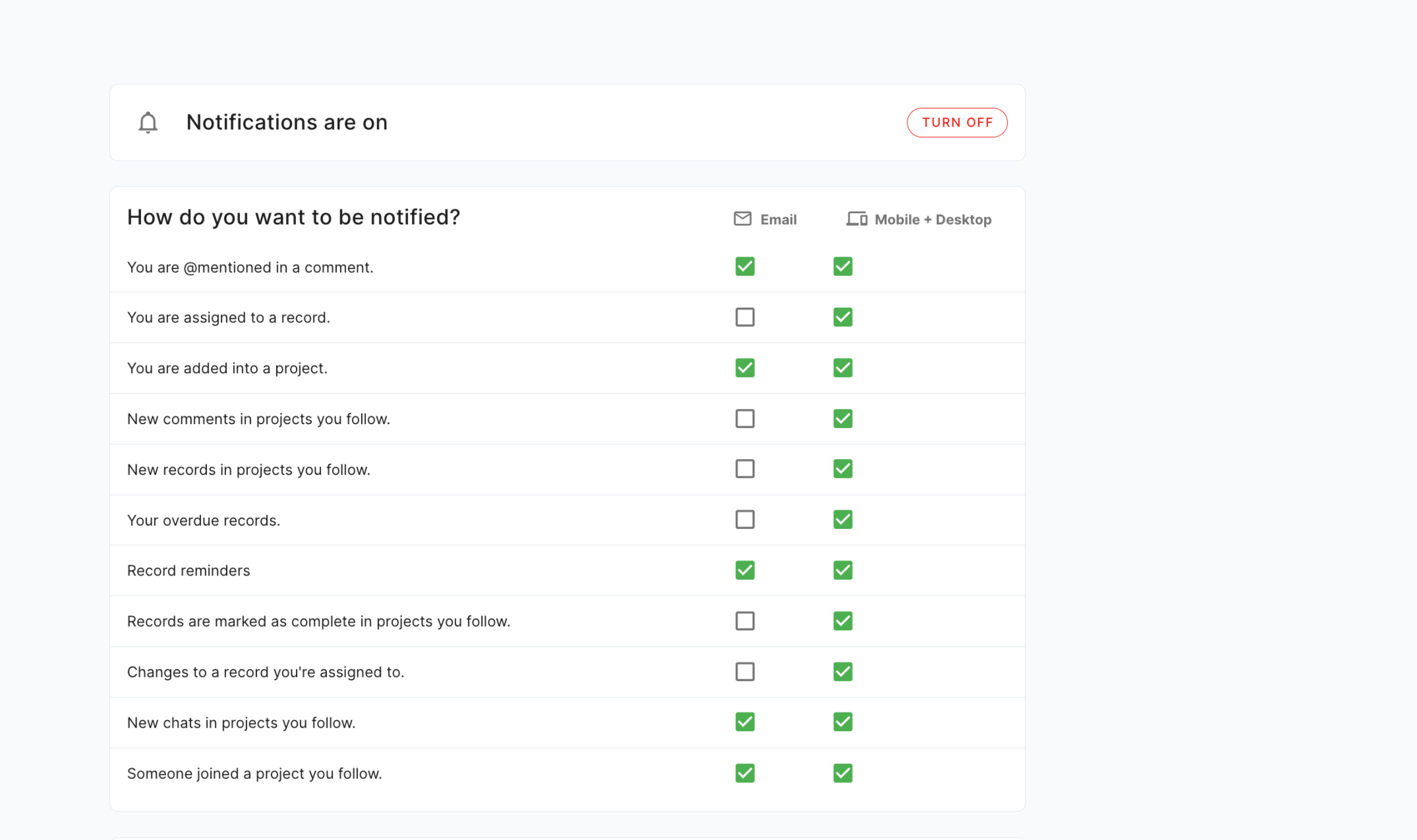Uncheck Email for added into a project
This screenshot has width=1417, height=840.
[745, 368]
